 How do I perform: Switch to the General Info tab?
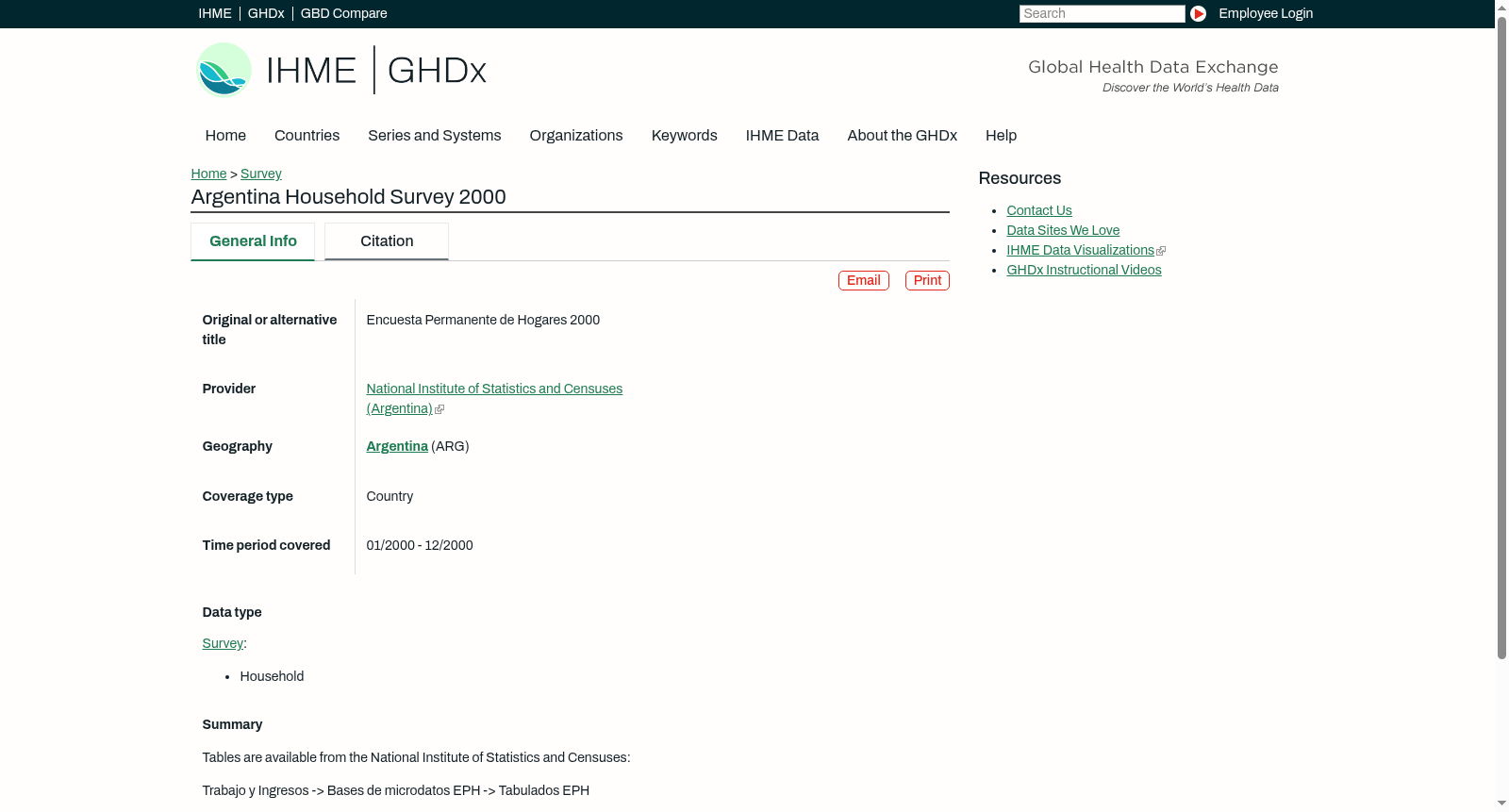click(x=253, y=241)
